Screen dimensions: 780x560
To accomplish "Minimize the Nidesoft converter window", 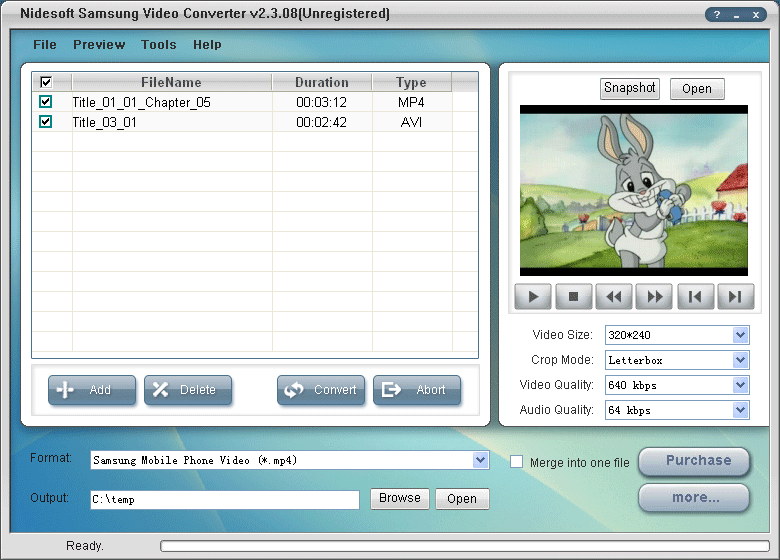I will [x=736, y=14].
